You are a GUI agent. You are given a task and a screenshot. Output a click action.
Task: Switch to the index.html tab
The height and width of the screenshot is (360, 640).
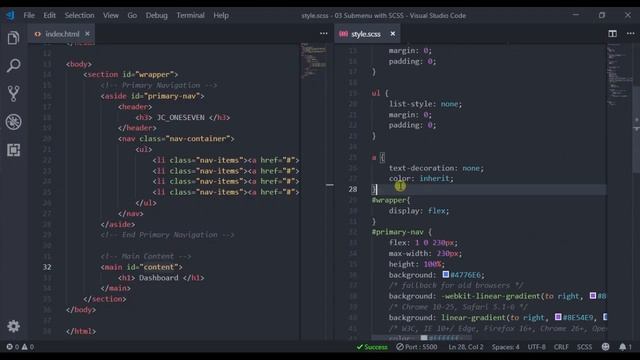pos(61,34)
